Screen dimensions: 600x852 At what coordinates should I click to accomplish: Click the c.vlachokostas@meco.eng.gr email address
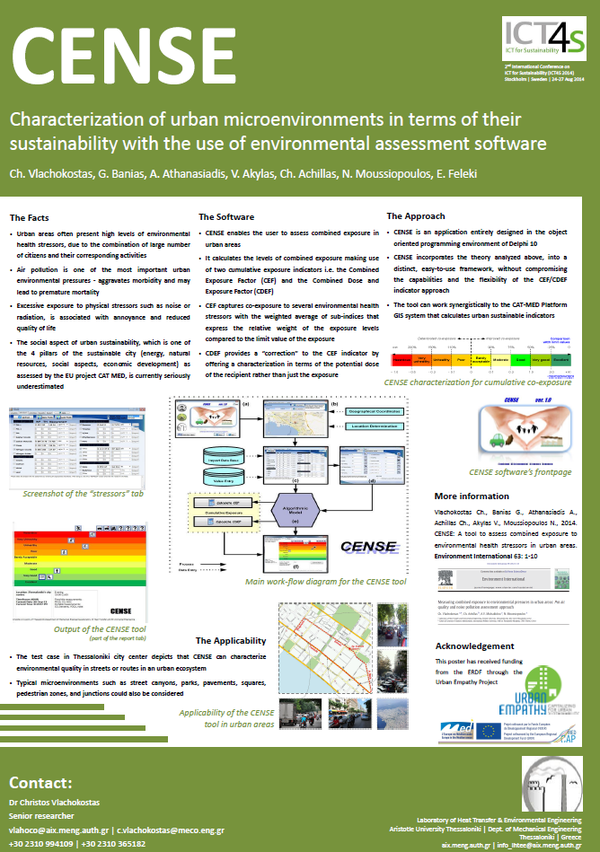[x=171, y=830]
